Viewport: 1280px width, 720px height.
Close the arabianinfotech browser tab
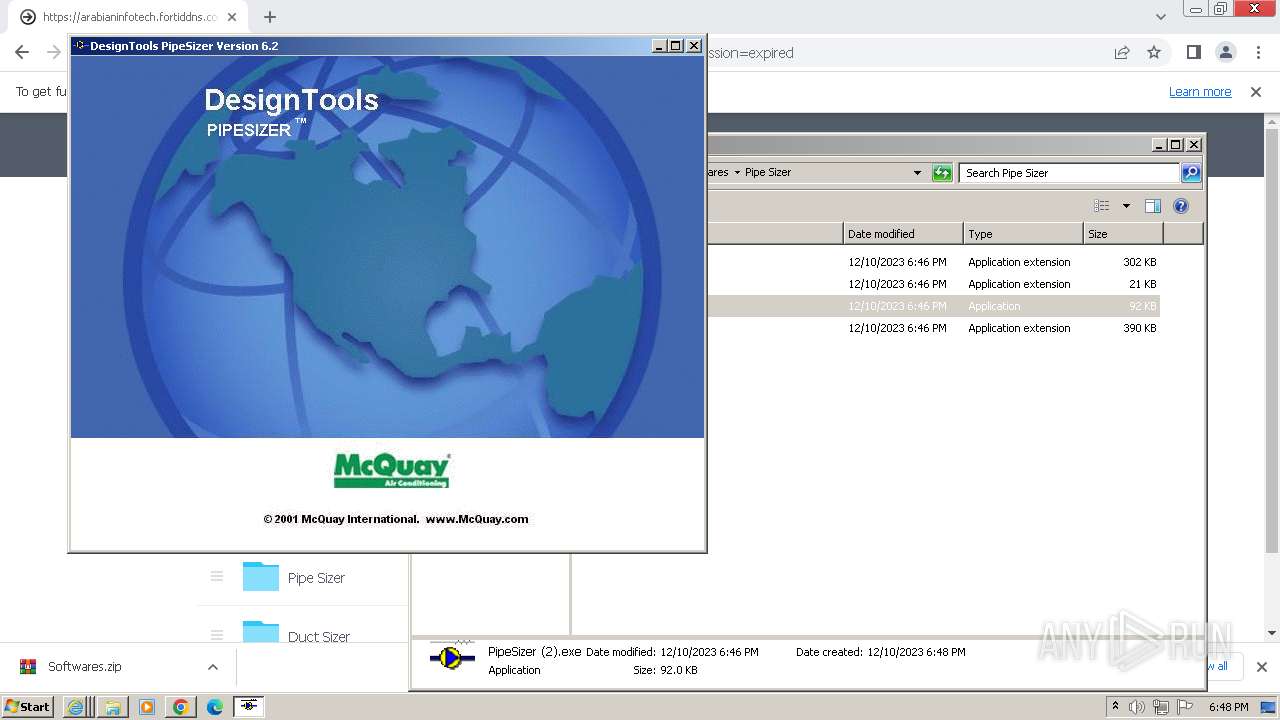tap(232, 17)
